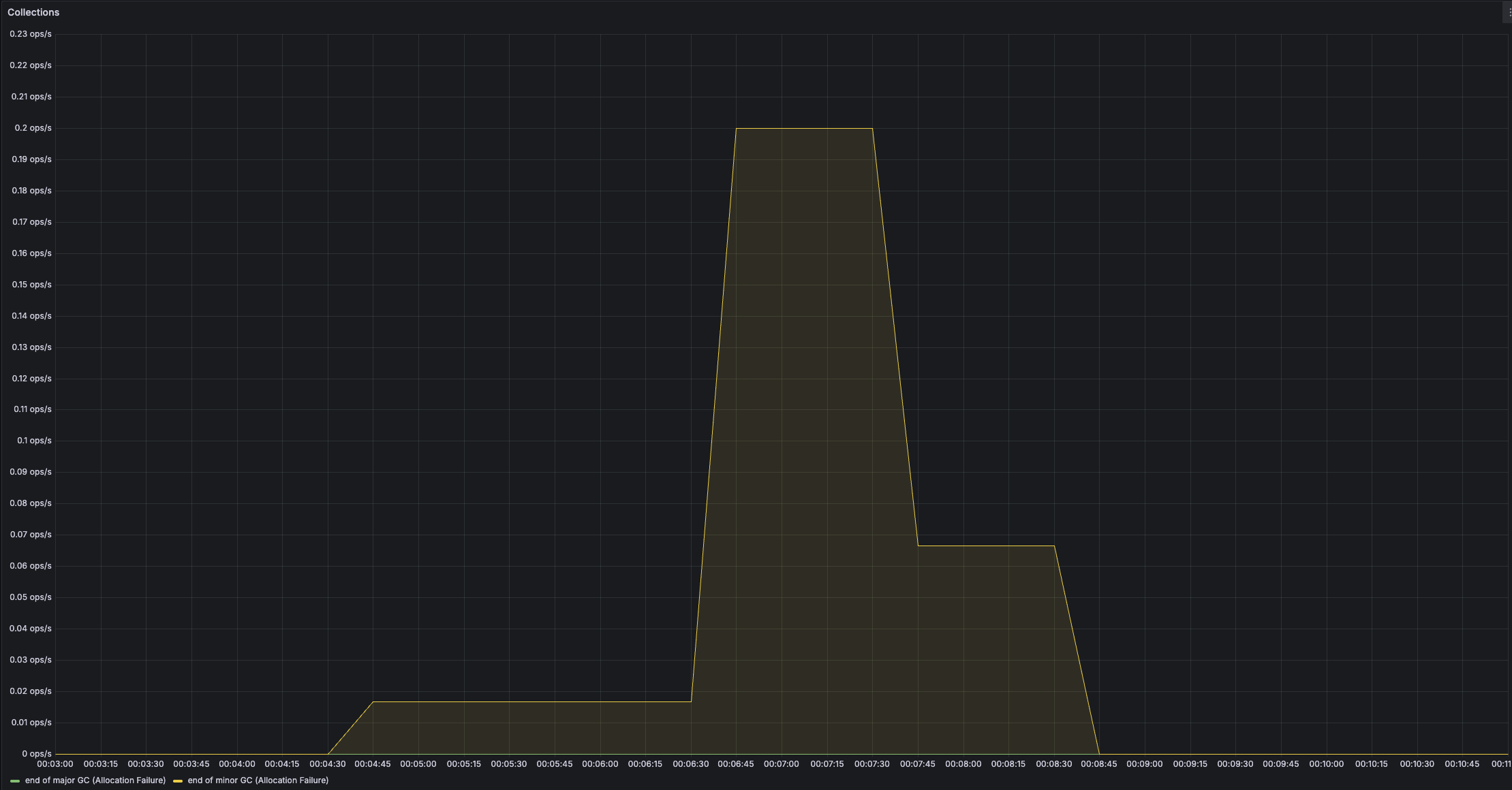Click the 0.05 ops/s y-axis label
Screen dimensions: 1512x790
31,597
